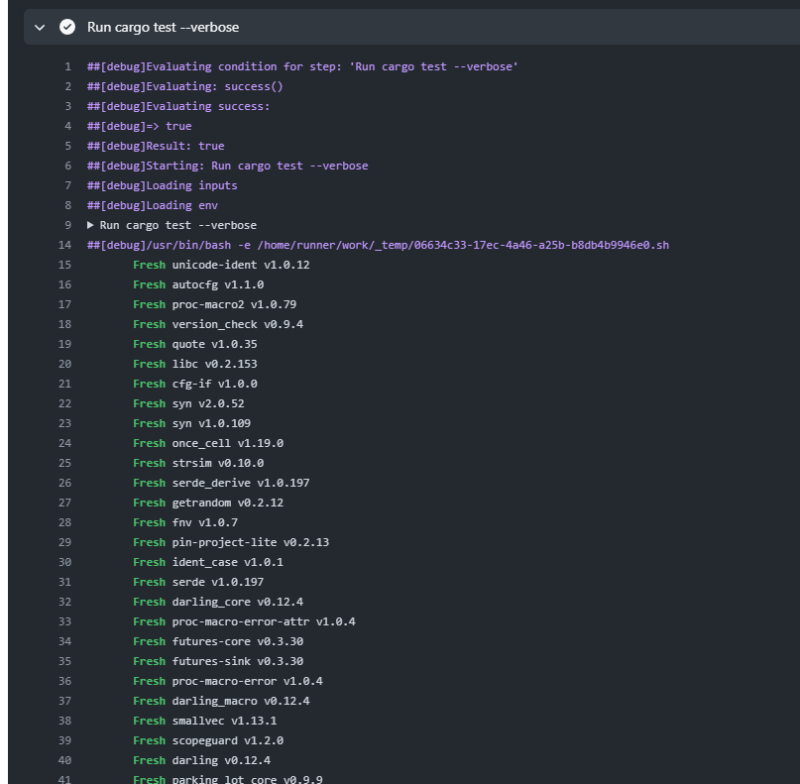Select line number 41 at the bottom
The image size is (800, 784).
[x=62, y=775]
